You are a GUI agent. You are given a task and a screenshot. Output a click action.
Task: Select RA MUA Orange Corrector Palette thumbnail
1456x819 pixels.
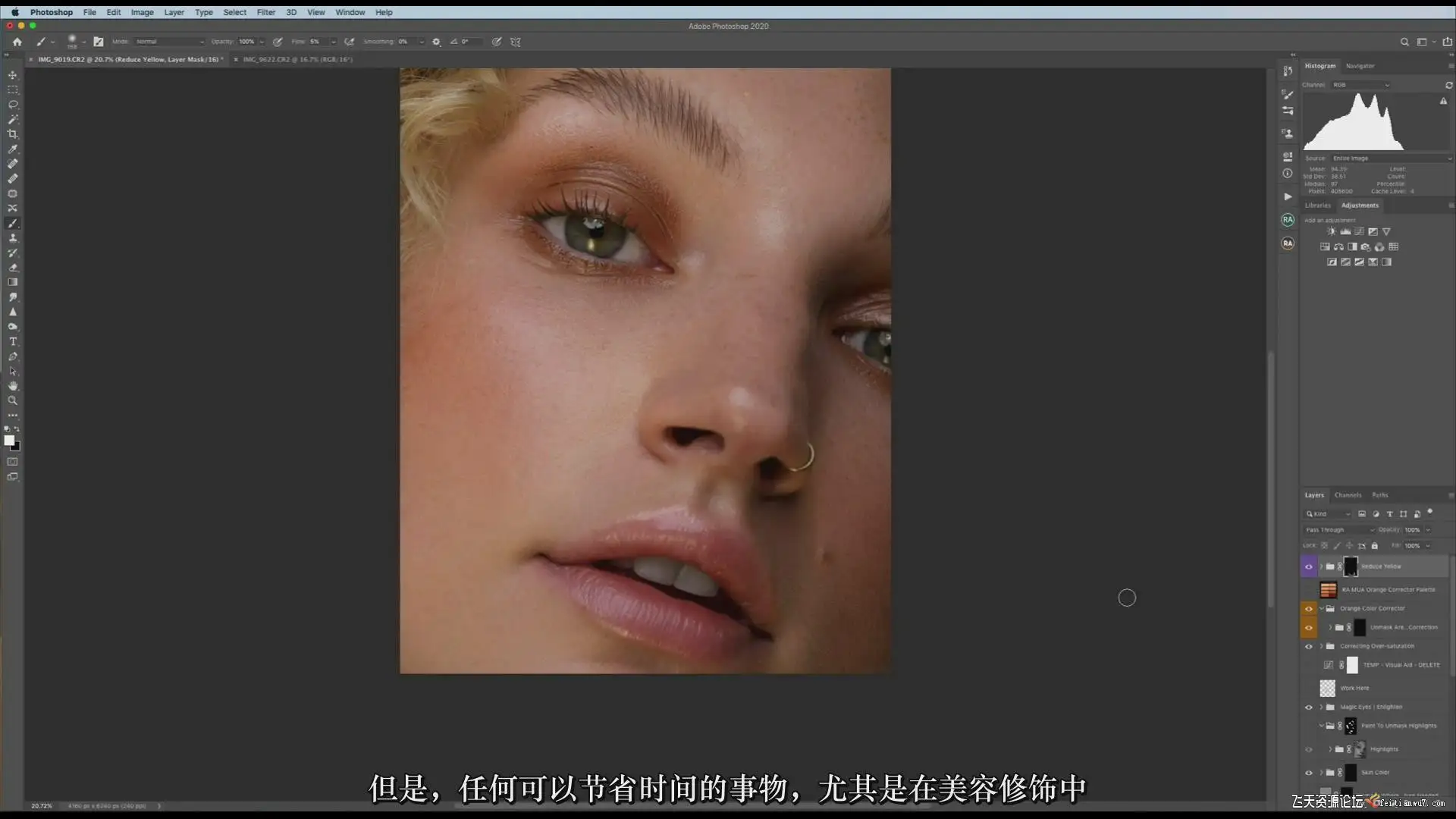pos(1328,589)
